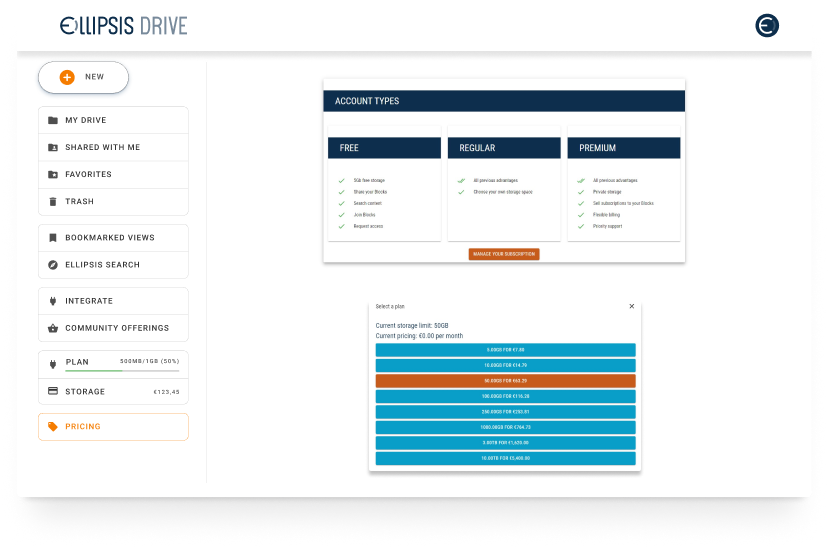
Task: Click the Storage card icon
Action: point(53,391)
